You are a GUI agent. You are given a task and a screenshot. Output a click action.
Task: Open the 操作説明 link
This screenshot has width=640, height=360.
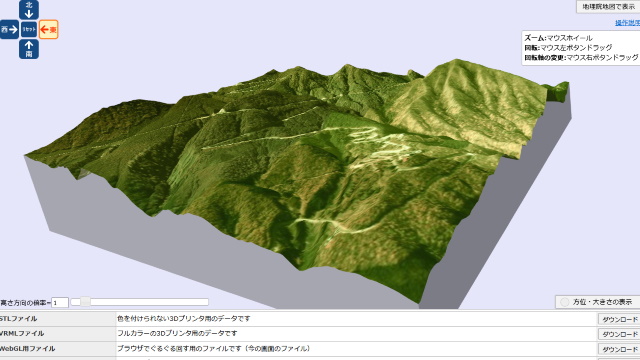628,23
